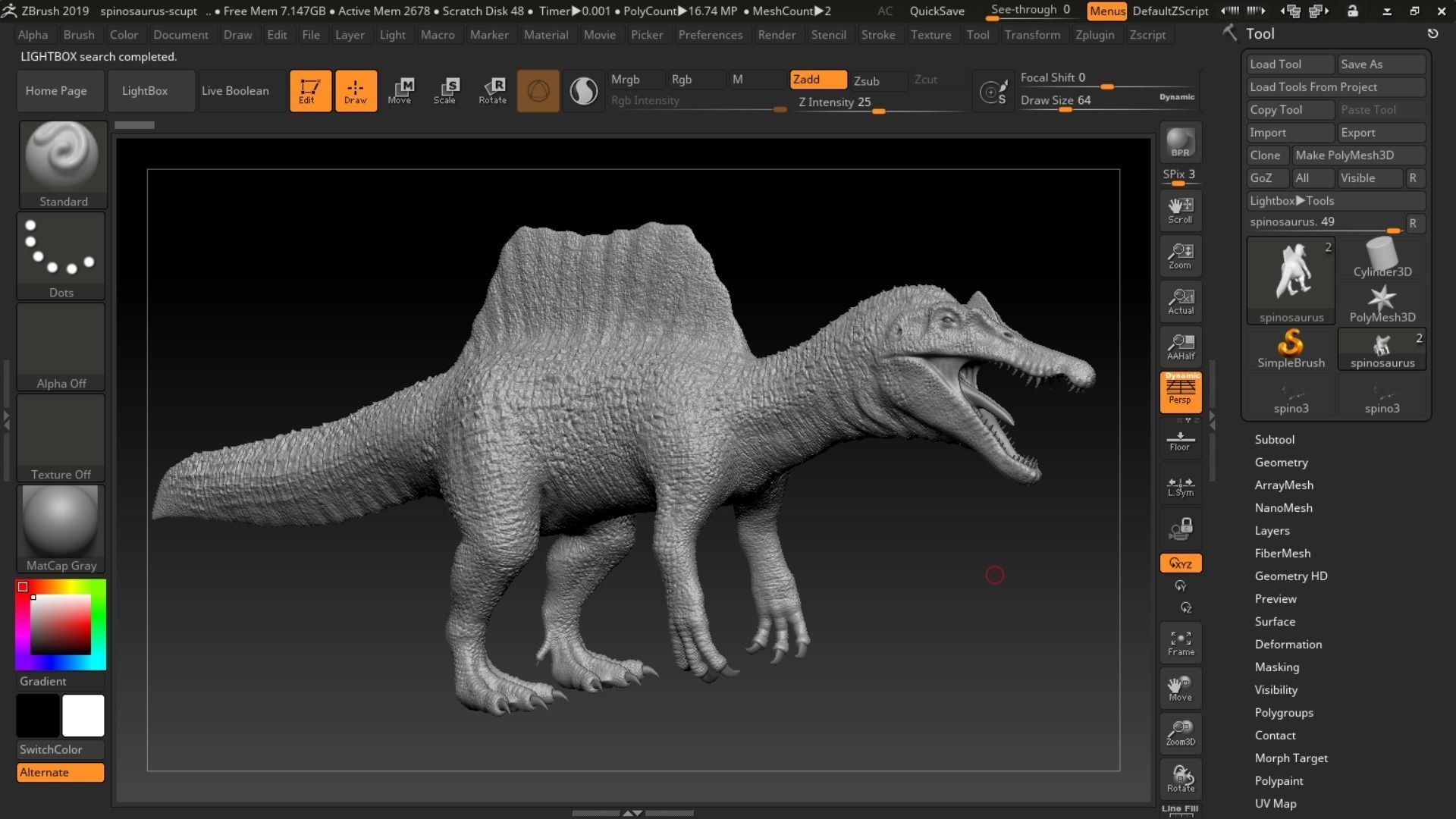Screen dimensions: 1456x819
Task: Click the BPR render icon
Action: [1181, 143]
